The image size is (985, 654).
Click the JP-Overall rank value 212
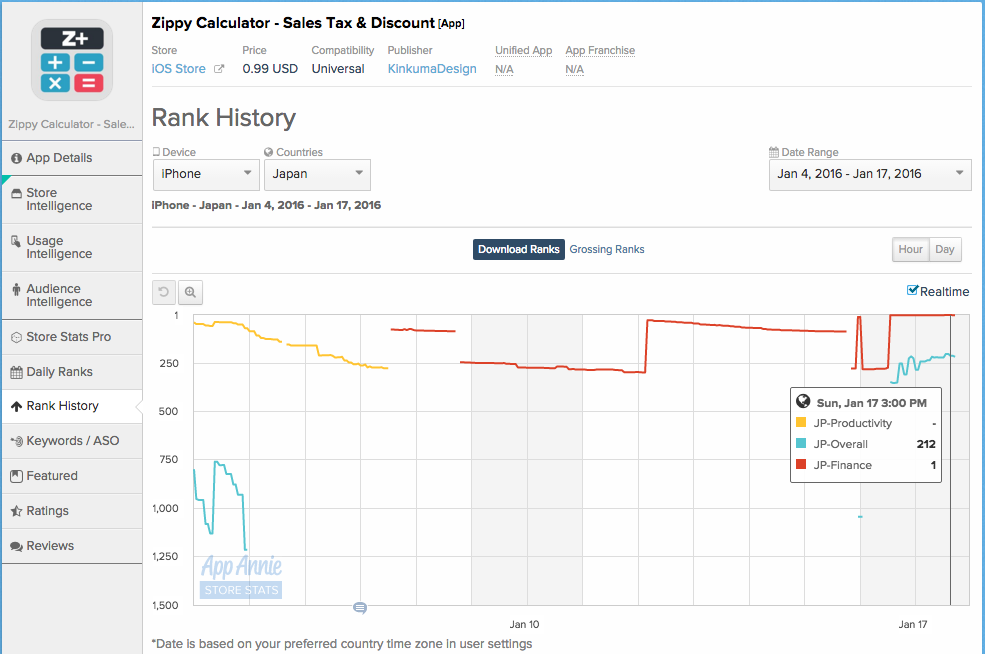[x=926, y=444]
